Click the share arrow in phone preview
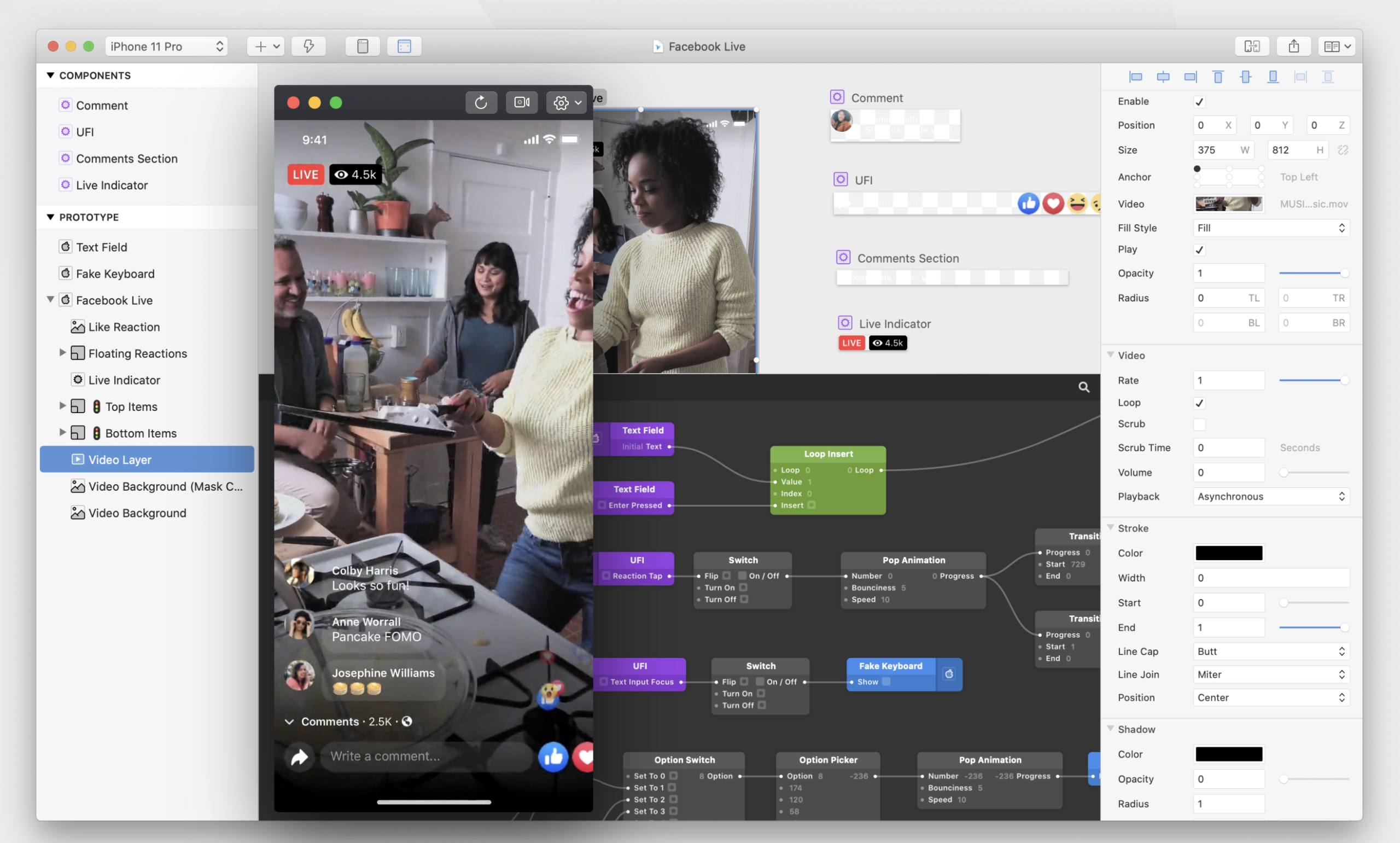Viewport: 1400px width, 843px height. [300, 757]
